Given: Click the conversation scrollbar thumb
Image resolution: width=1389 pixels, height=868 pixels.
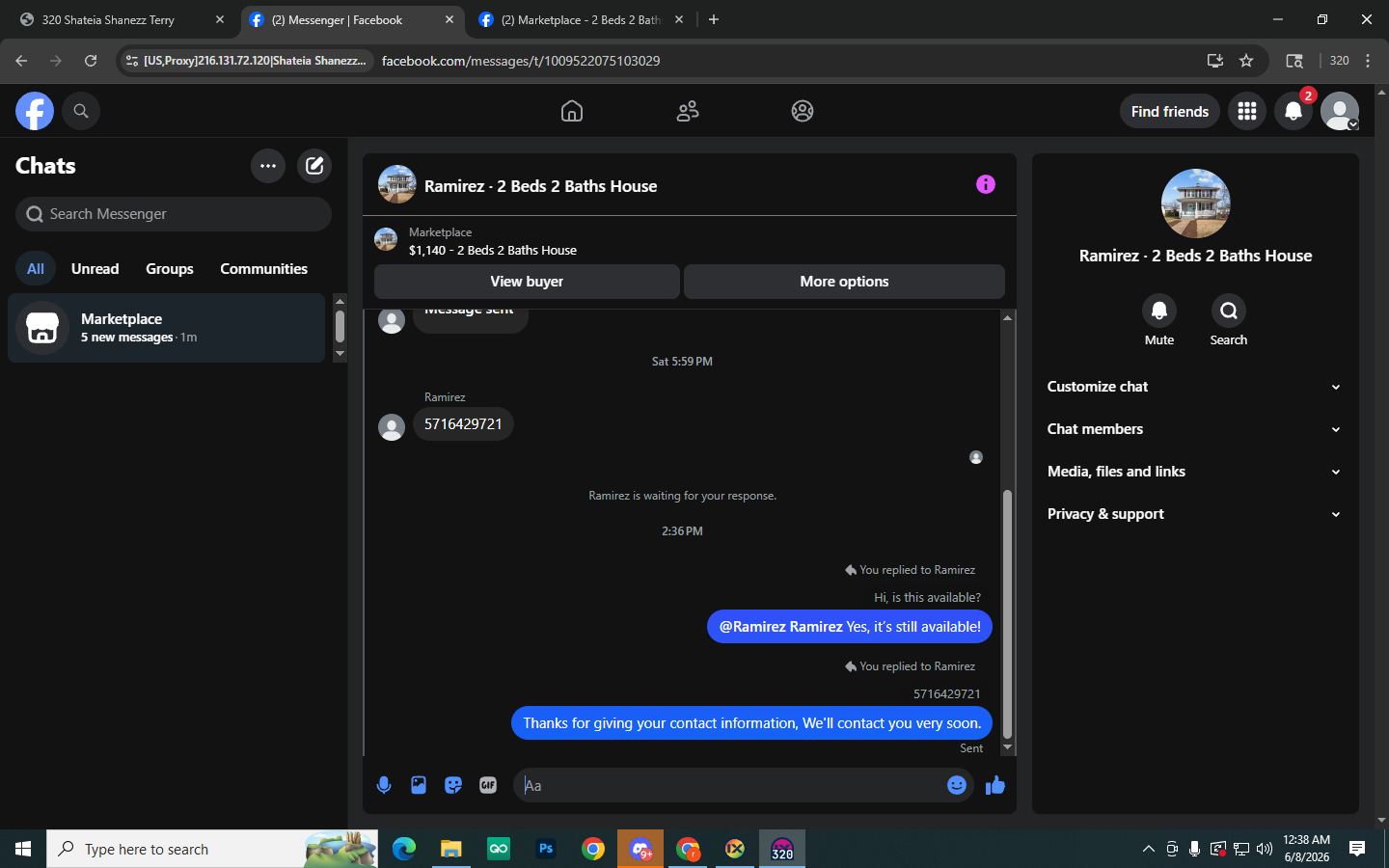Looking at the screenshot, I should point(1007,613).
